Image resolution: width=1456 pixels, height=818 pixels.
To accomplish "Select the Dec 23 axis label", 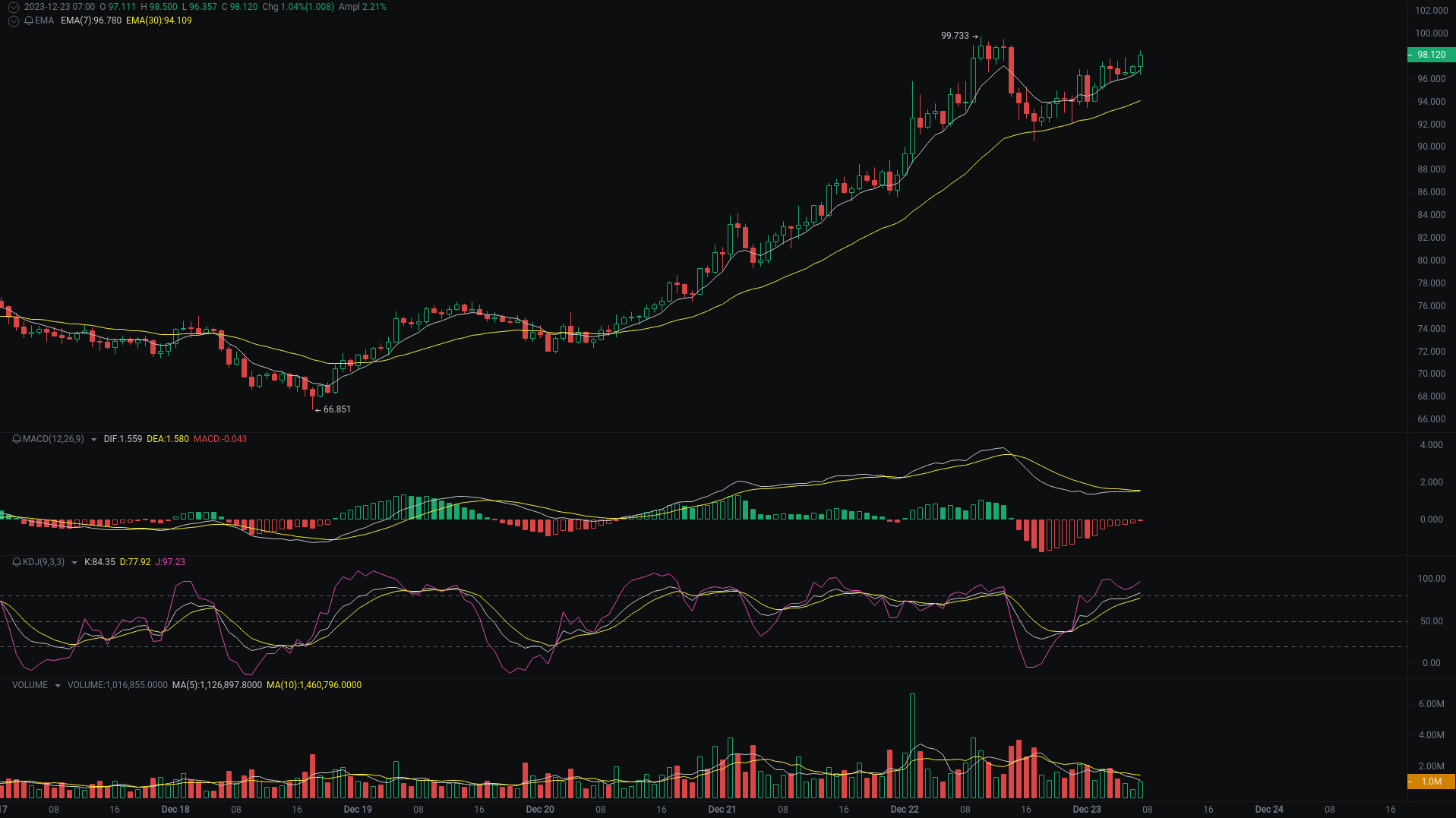I will click(1088, 809).
